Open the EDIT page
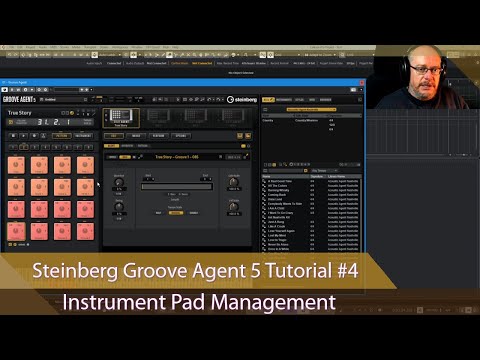Screen dimensions: 480x360 [114, 136]
